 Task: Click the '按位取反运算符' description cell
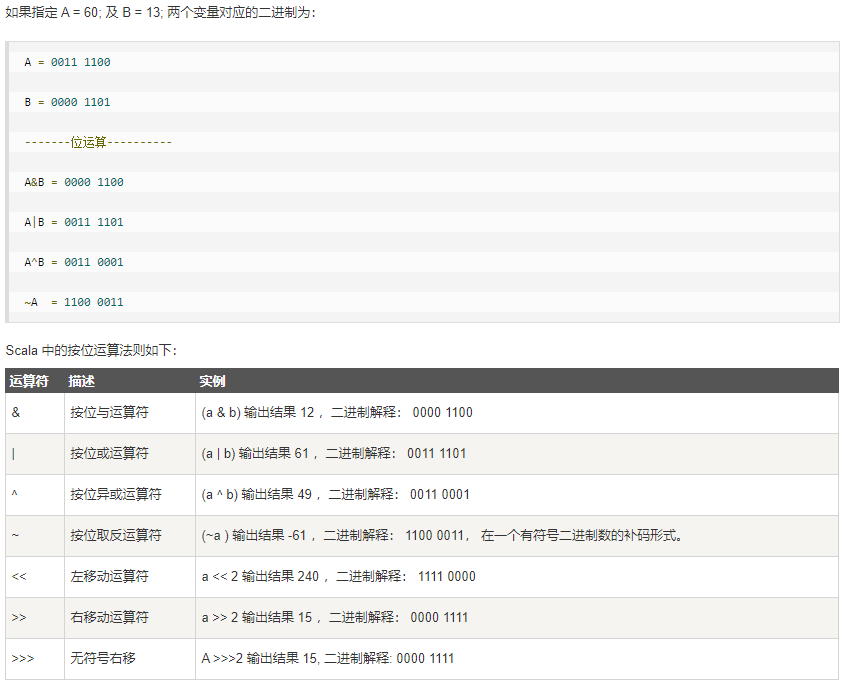click(115, 535)
